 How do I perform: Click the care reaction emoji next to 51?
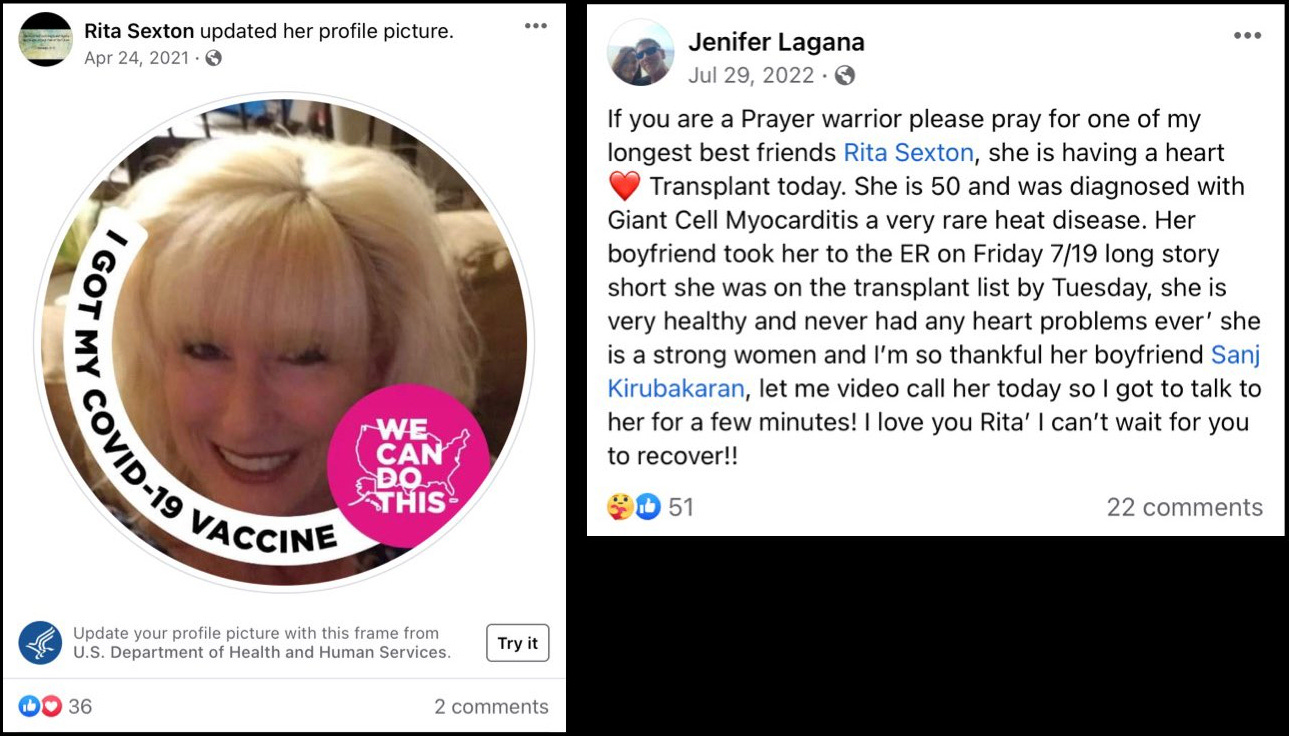pos(619,507)
